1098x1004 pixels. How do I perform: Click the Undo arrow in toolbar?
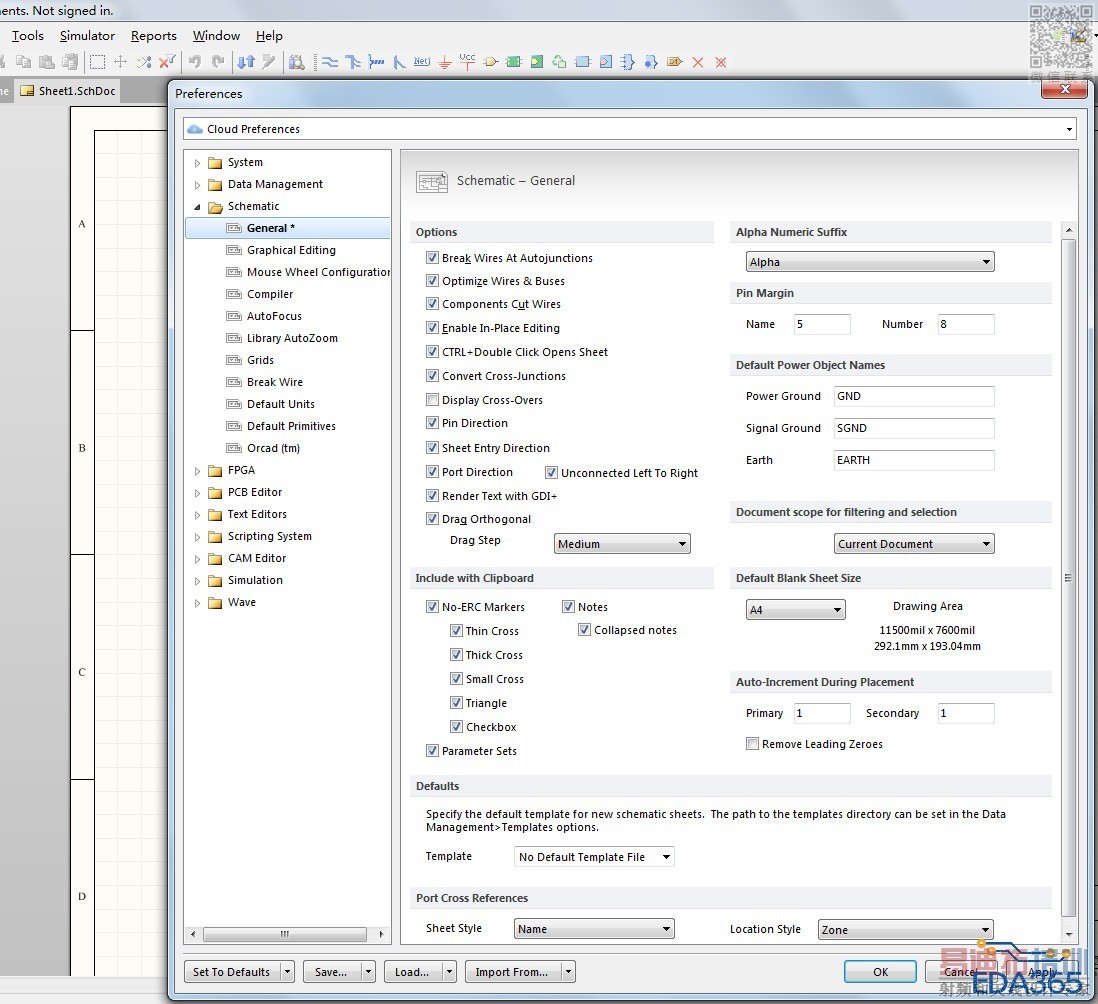coord(194,62)
